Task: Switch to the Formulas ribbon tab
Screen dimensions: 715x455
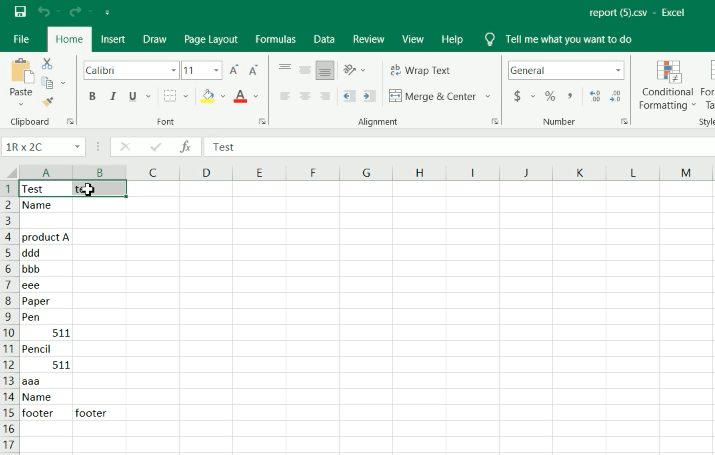Action: [x=275, y=39]
